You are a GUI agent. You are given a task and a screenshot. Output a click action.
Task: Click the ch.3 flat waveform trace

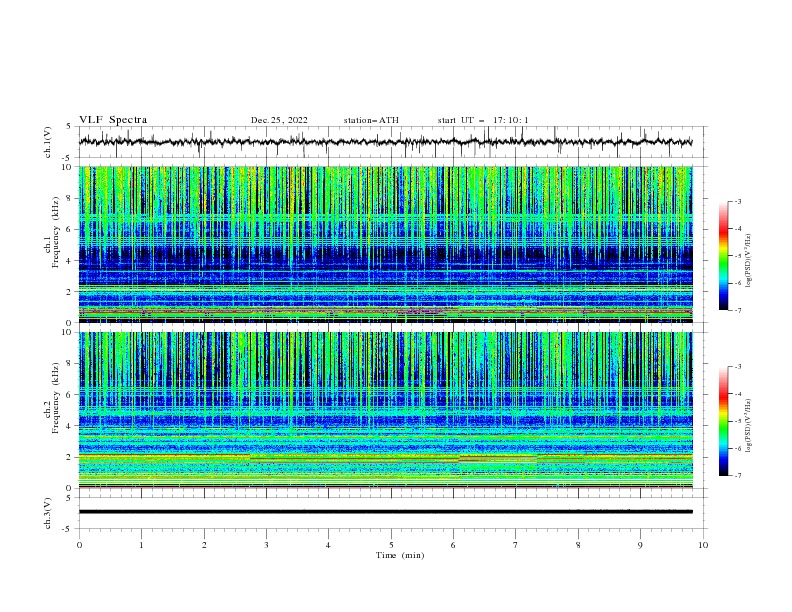click(386, 512)
